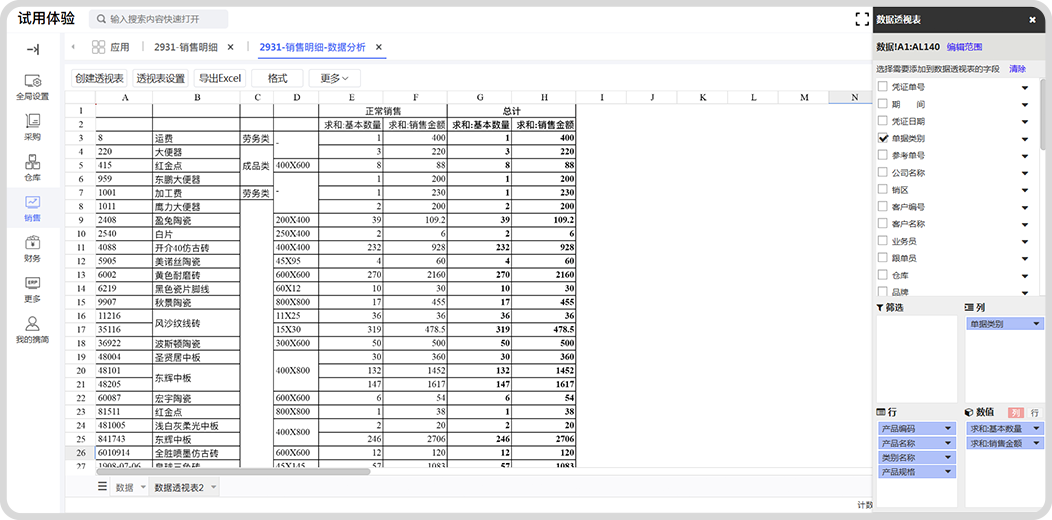The height and width of the screenshot is (520, 1052).
Task: Check the 参考单号 field checkbox
Action: (x=883, y=155)
